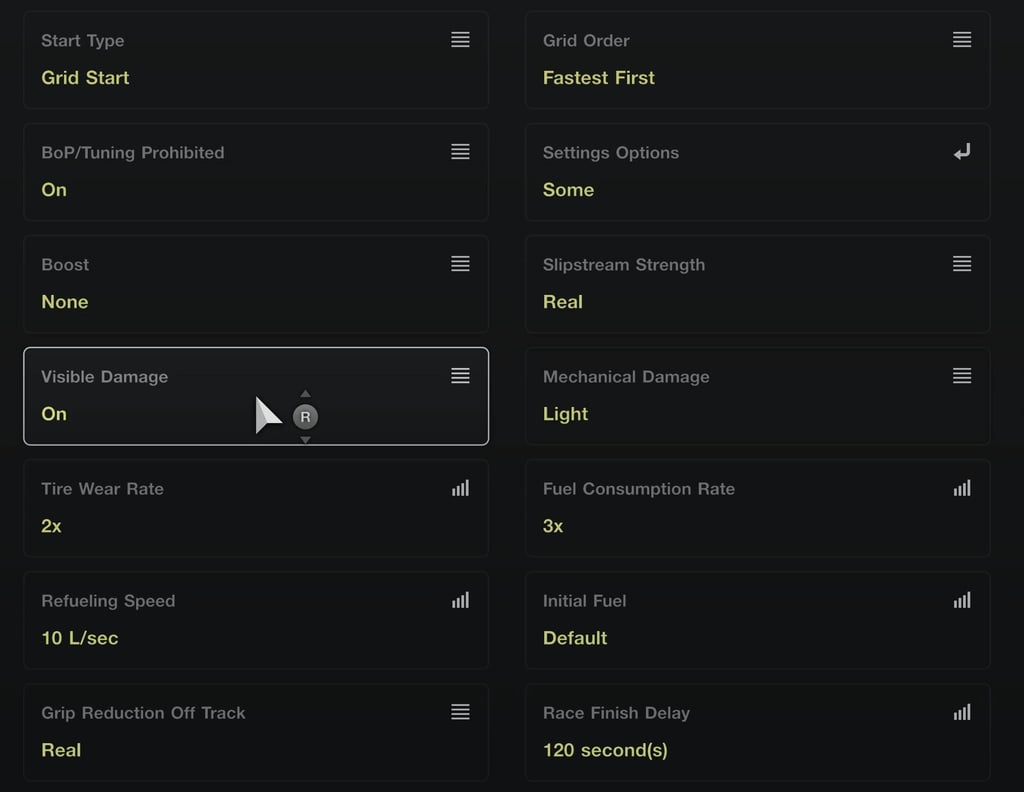Viewport: 1024px width, 792px height.
Task: Click the bars icon on Tire Wear Rate
Action: 460,488
